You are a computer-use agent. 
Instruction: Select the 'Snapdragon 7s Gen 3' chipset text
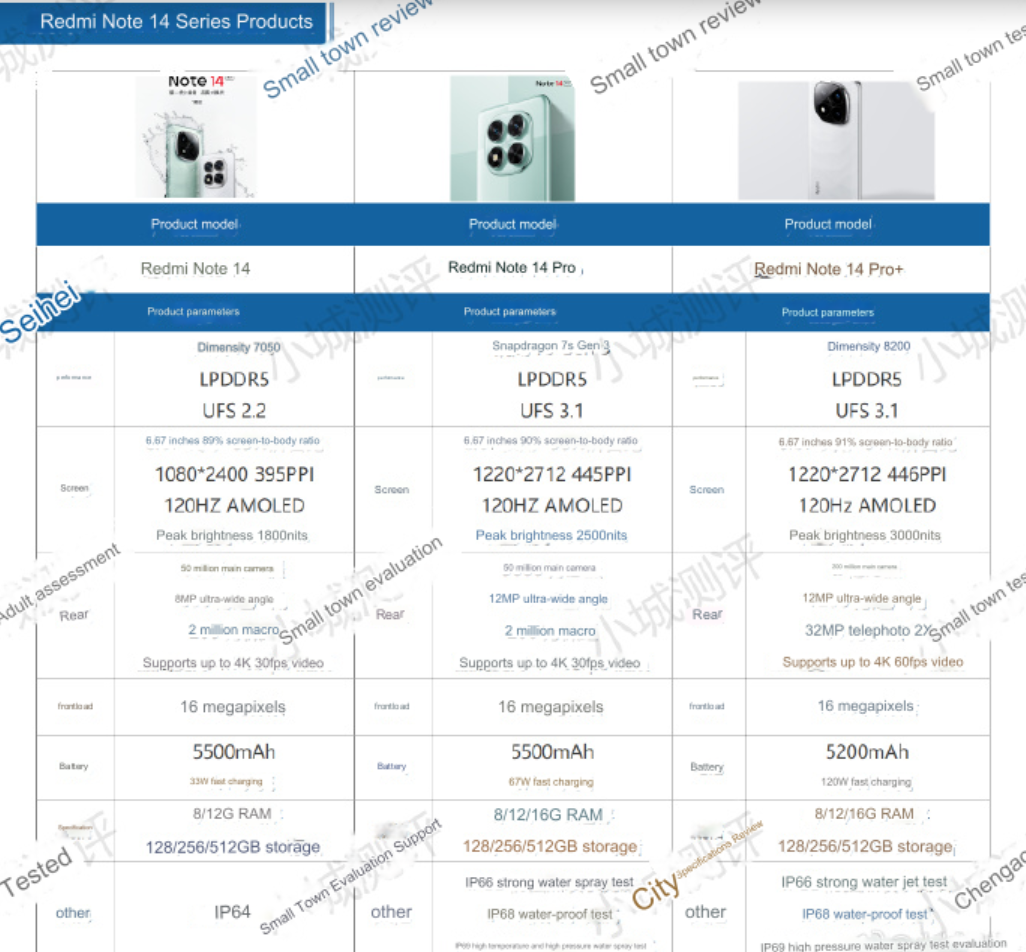[x=550, y=345]
